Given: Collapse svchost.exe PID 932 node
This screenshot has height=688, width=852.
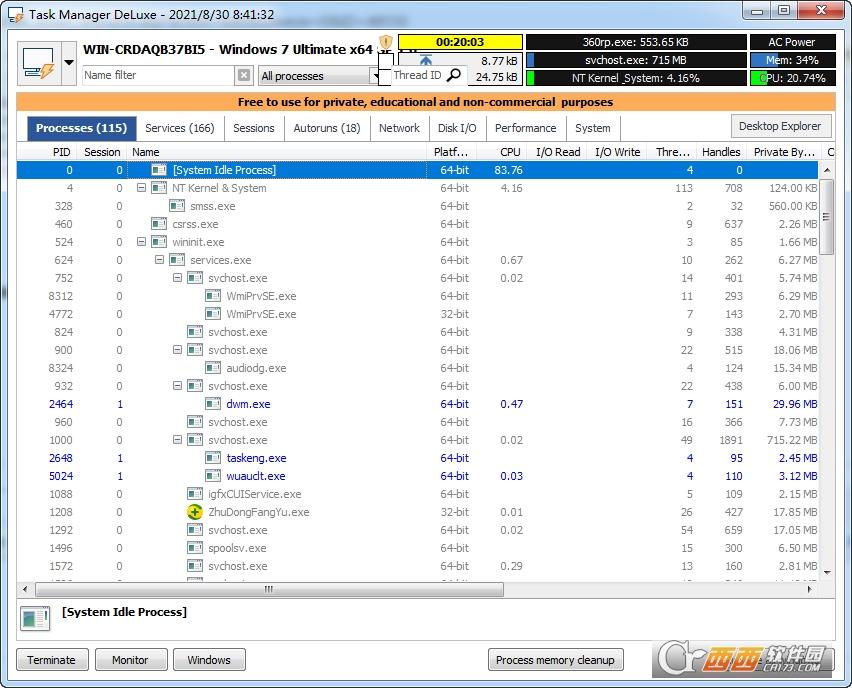Looking at the screenshot, I should pyautogui.click(x=177, y=385).
